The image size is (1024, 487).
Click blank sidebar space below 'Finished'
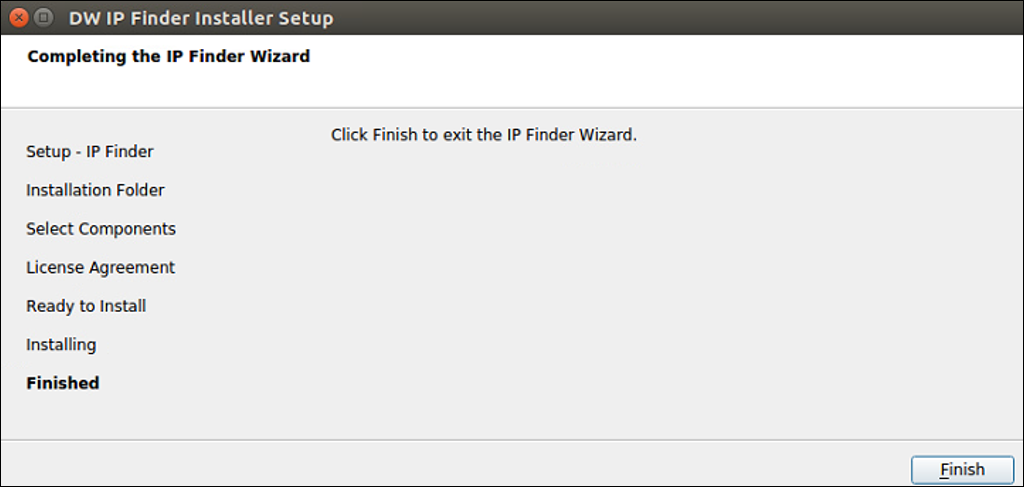98,415
